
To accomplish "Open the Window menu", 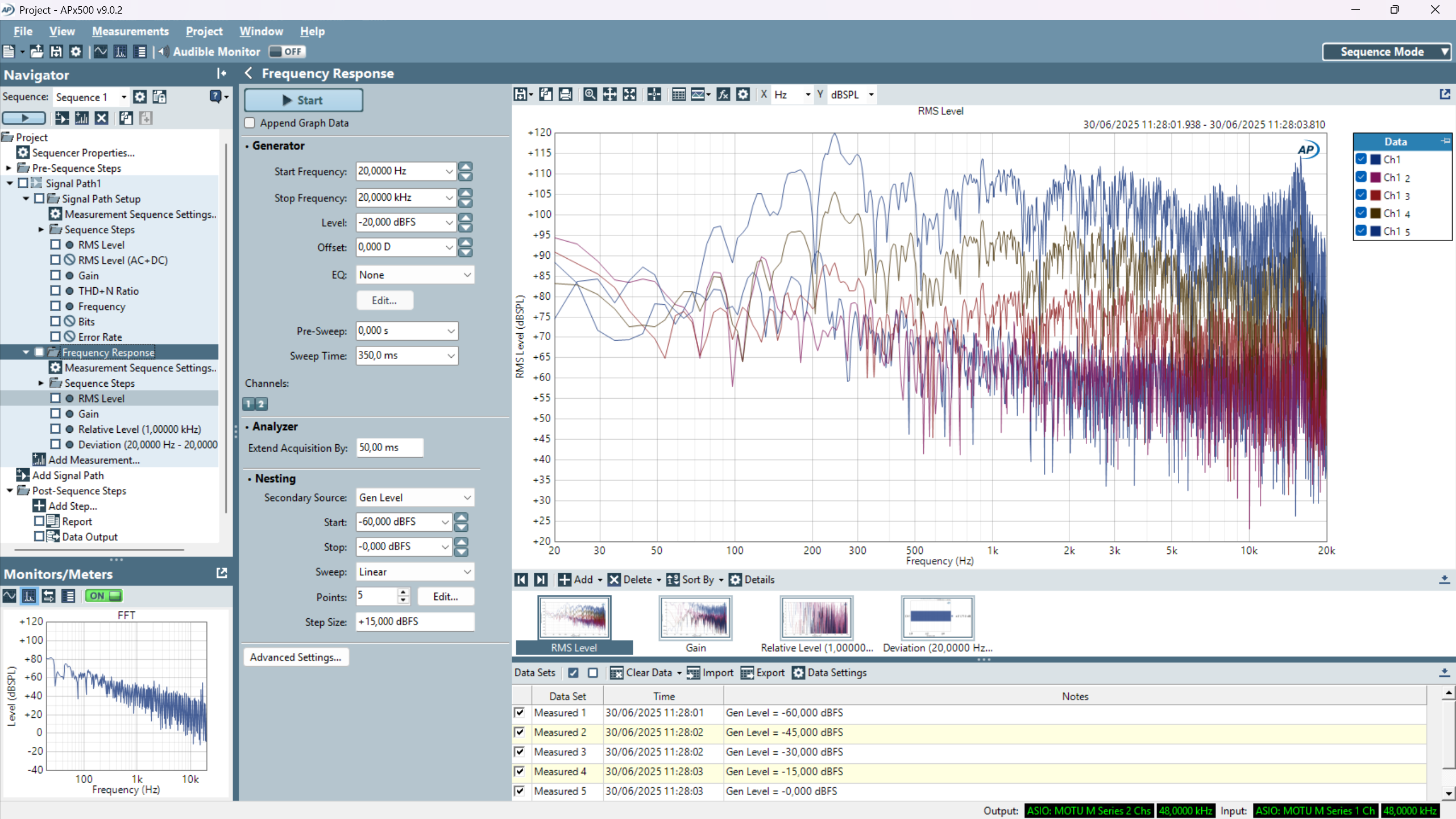I will (x=261, y=31).
